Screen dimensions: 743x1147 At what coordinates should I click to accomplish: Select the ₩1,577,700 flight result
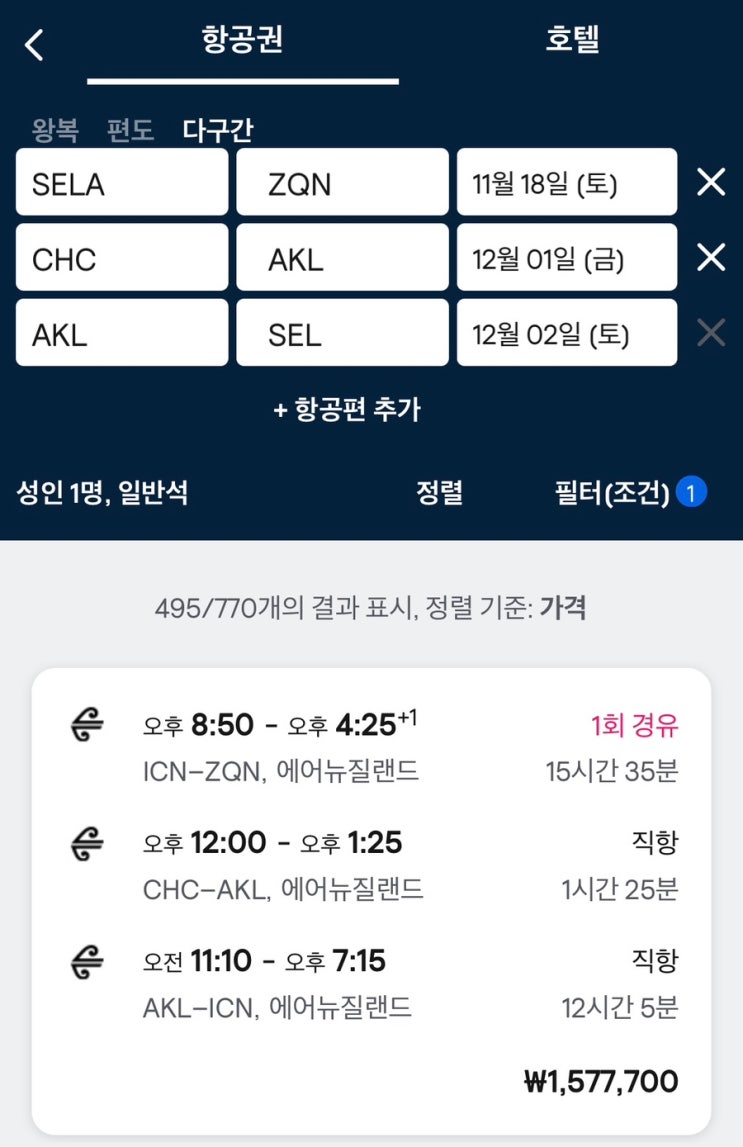(x=371, y=900)
